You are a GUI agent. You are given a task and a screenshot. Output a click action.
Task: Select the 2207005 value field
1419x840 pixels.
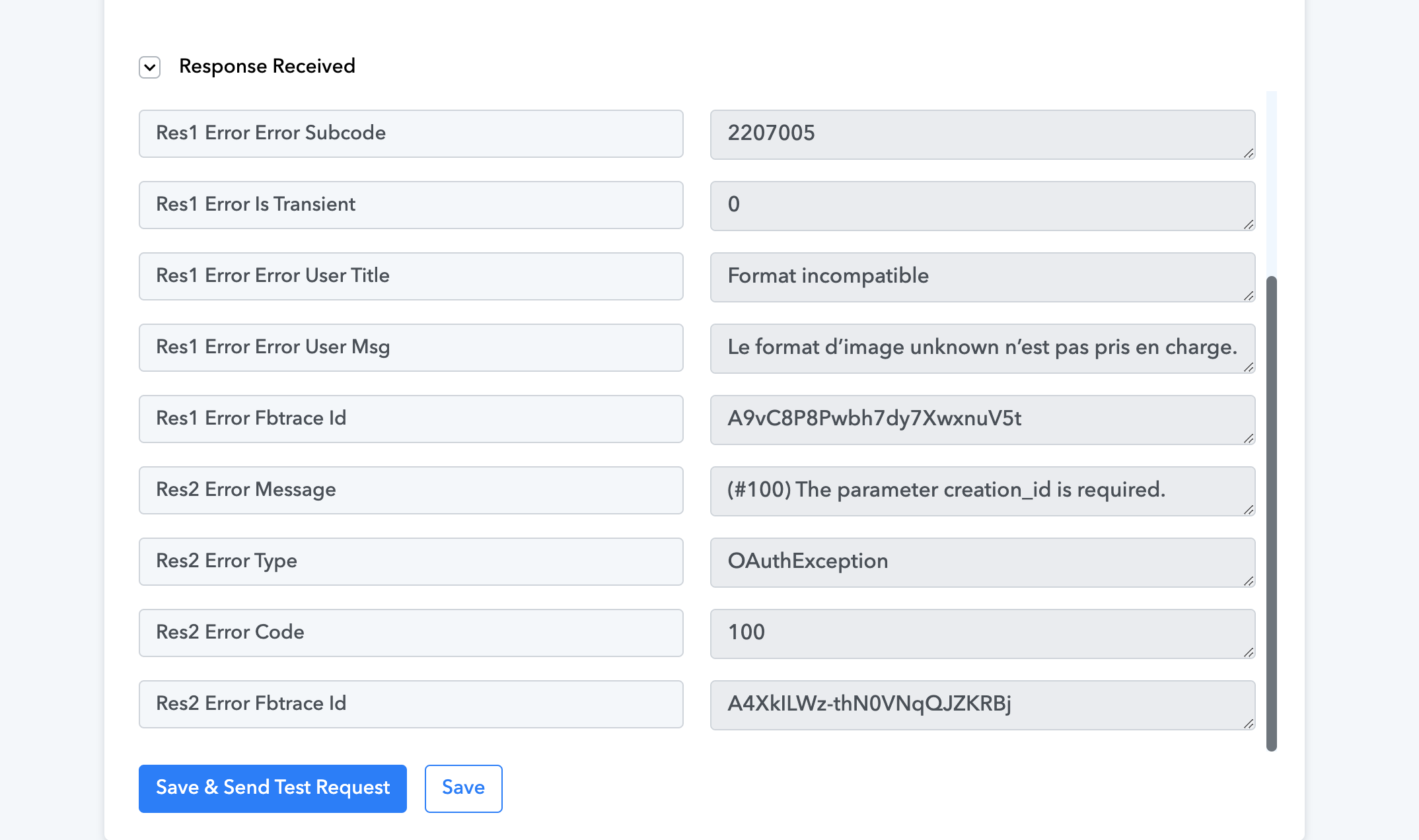(x=983, y=135)
